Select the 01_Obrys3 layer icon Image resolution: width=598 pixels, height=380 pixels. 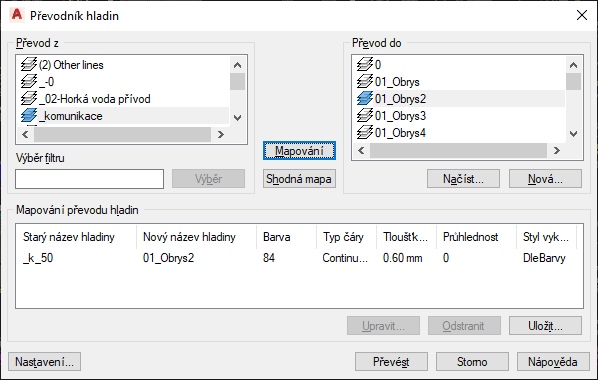[x=365, y=115]
